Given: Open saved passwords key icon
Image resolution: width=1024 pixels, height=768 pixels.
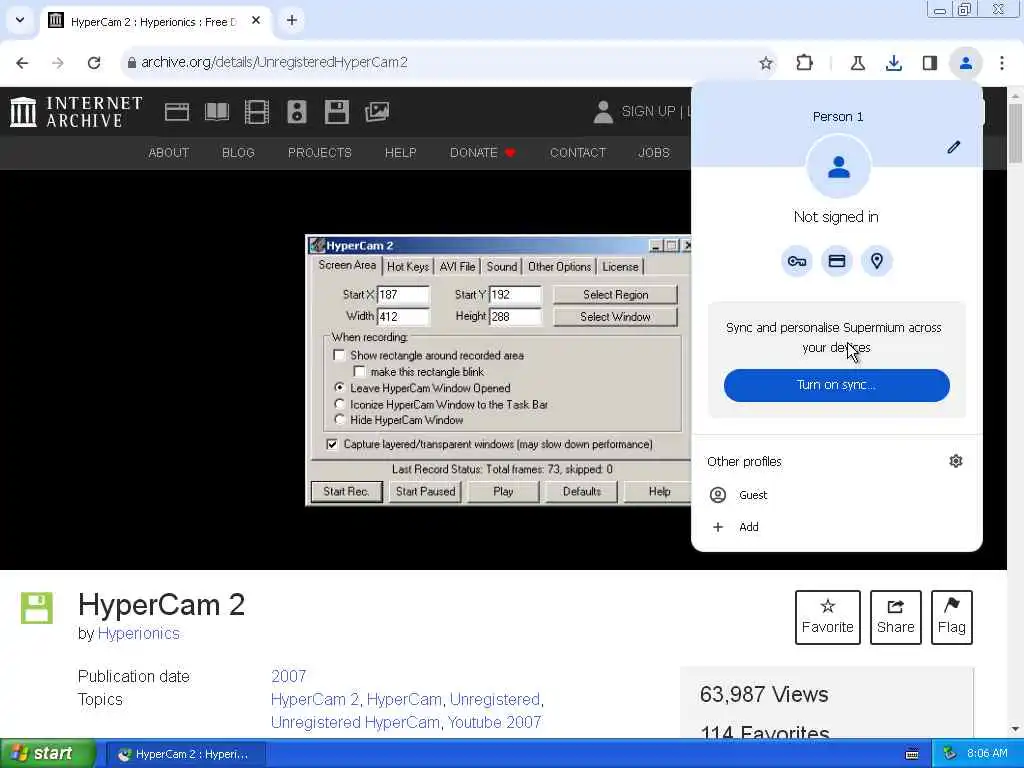Looking at the screenshot, I should click(797, 261).
